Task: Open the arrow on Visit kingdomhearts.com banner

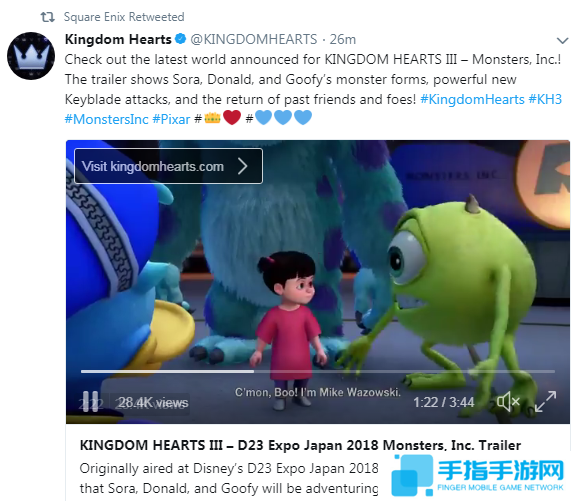Action: (243, 166)
